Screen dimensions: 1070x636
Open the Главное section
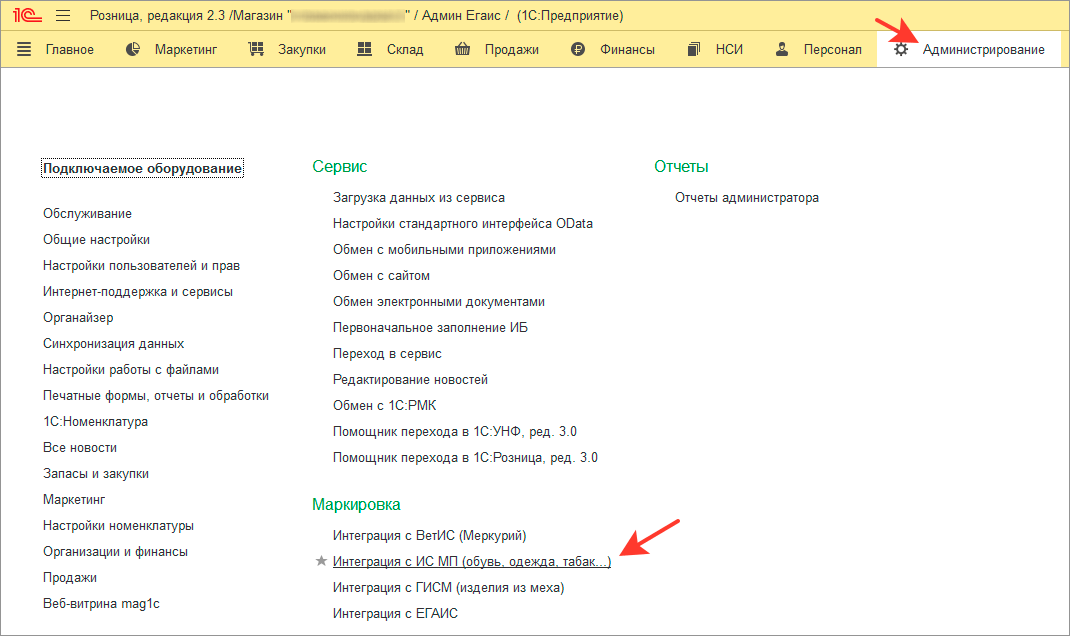click(x=70, y=50)
